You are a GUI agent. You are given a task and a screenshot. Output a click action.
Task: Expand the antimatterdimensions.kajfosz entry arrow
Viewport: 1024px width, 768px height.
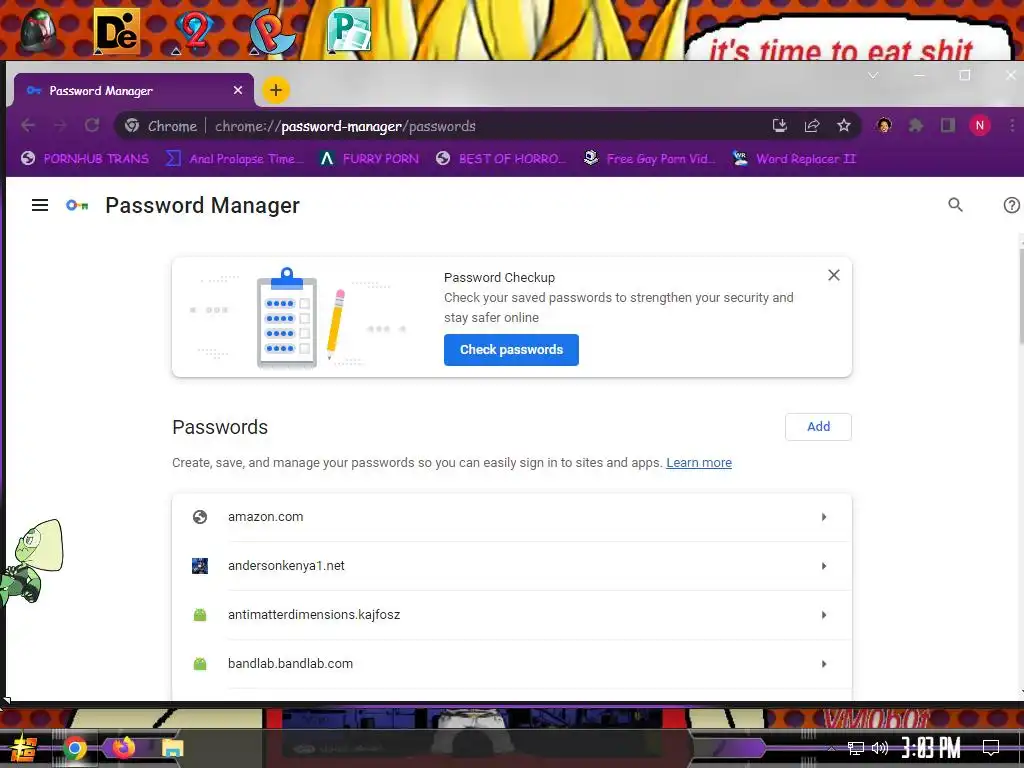click(x=824, y=615)
